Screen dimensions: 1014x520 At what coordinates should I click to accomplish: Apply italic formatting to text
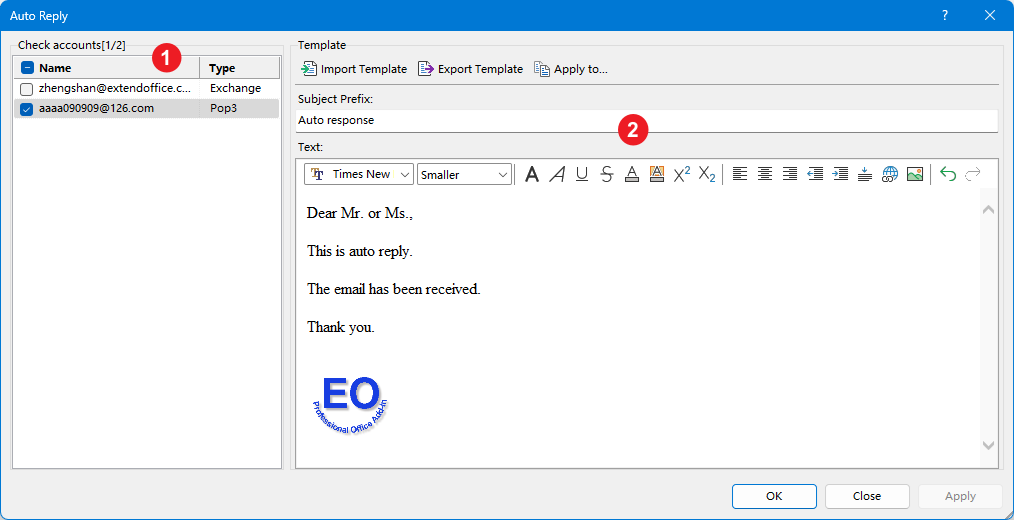[x=557, y=174]
